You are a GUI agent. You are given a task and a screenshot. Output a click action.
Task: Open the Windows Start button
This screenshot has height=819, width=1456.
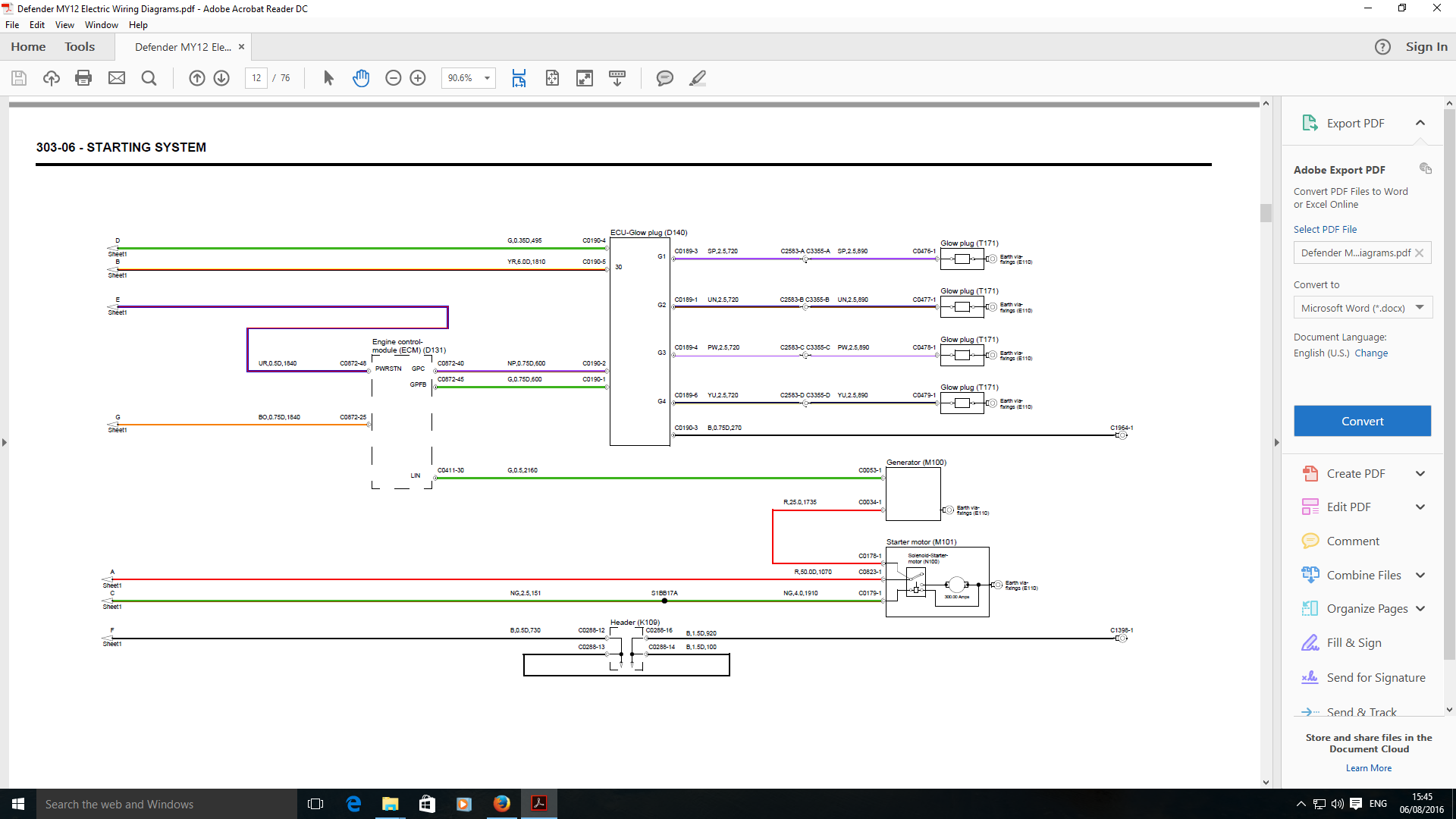pos(18,804)
